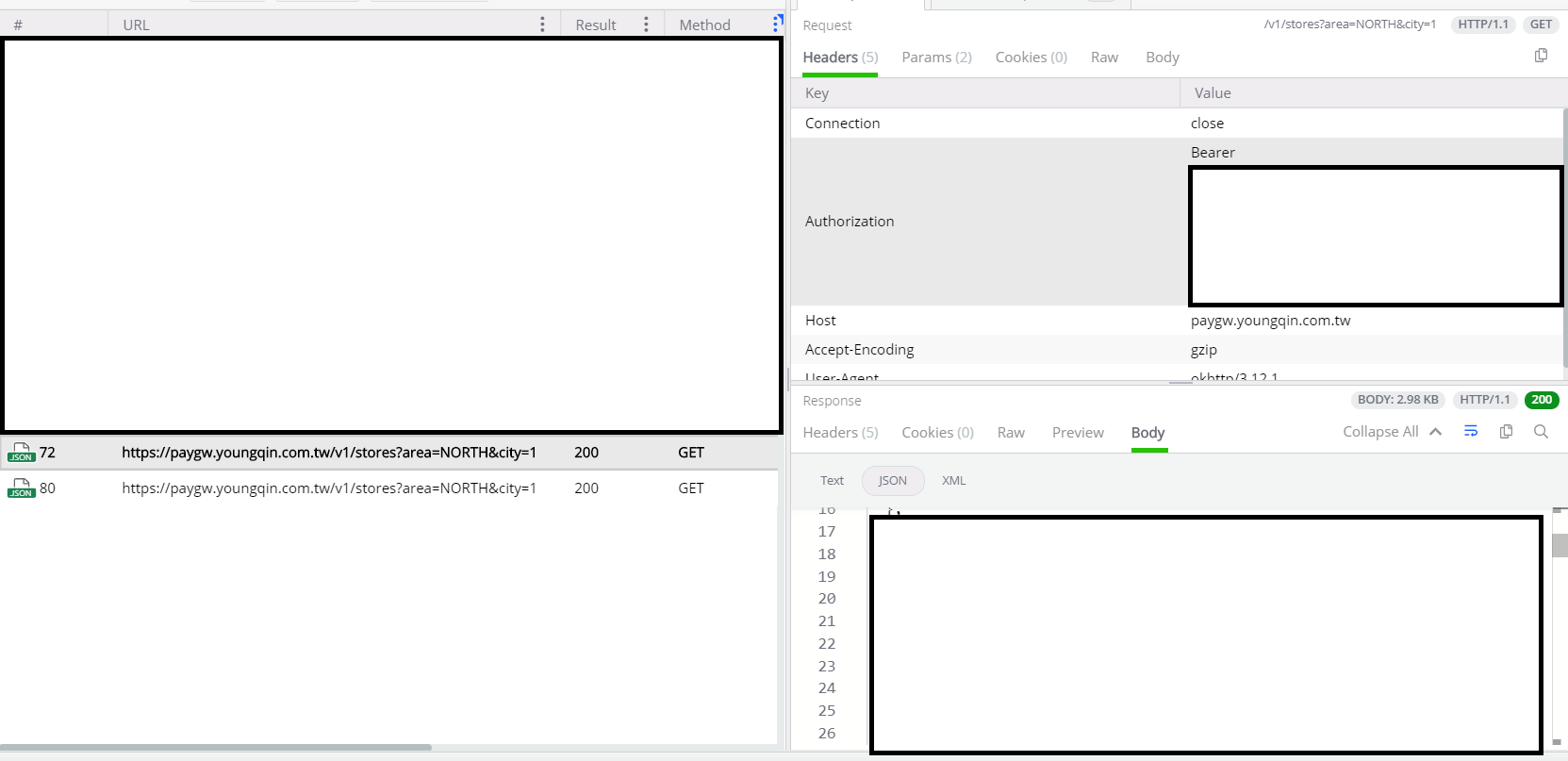
Task: Toggle word wrap in the response body
Action: click(x=1471, y=431)
